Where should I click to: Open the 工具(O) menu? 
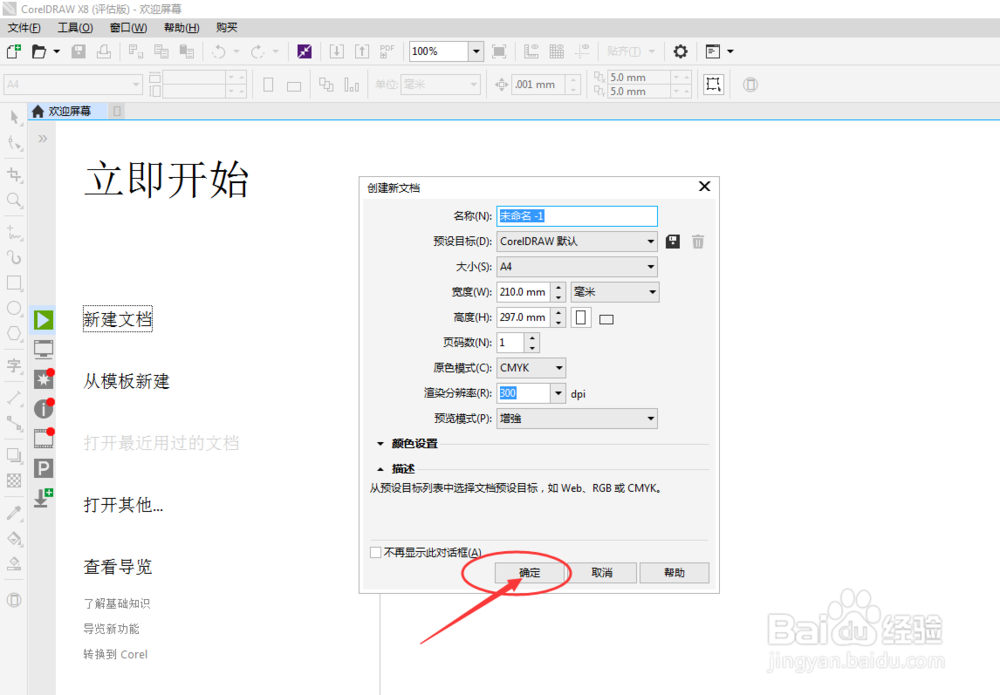click(75, 27)
